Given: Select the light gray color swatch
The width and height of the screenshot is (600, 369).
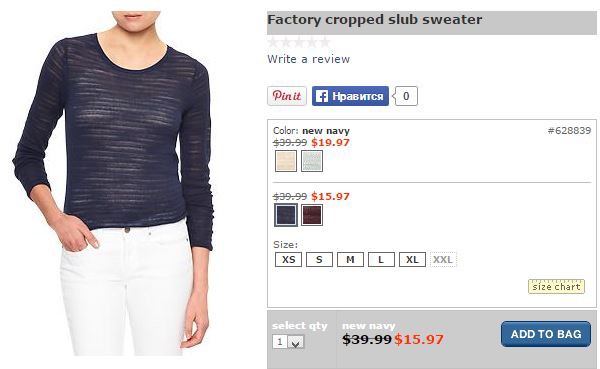Looking at the screenshot, I should tap(312, 161).
